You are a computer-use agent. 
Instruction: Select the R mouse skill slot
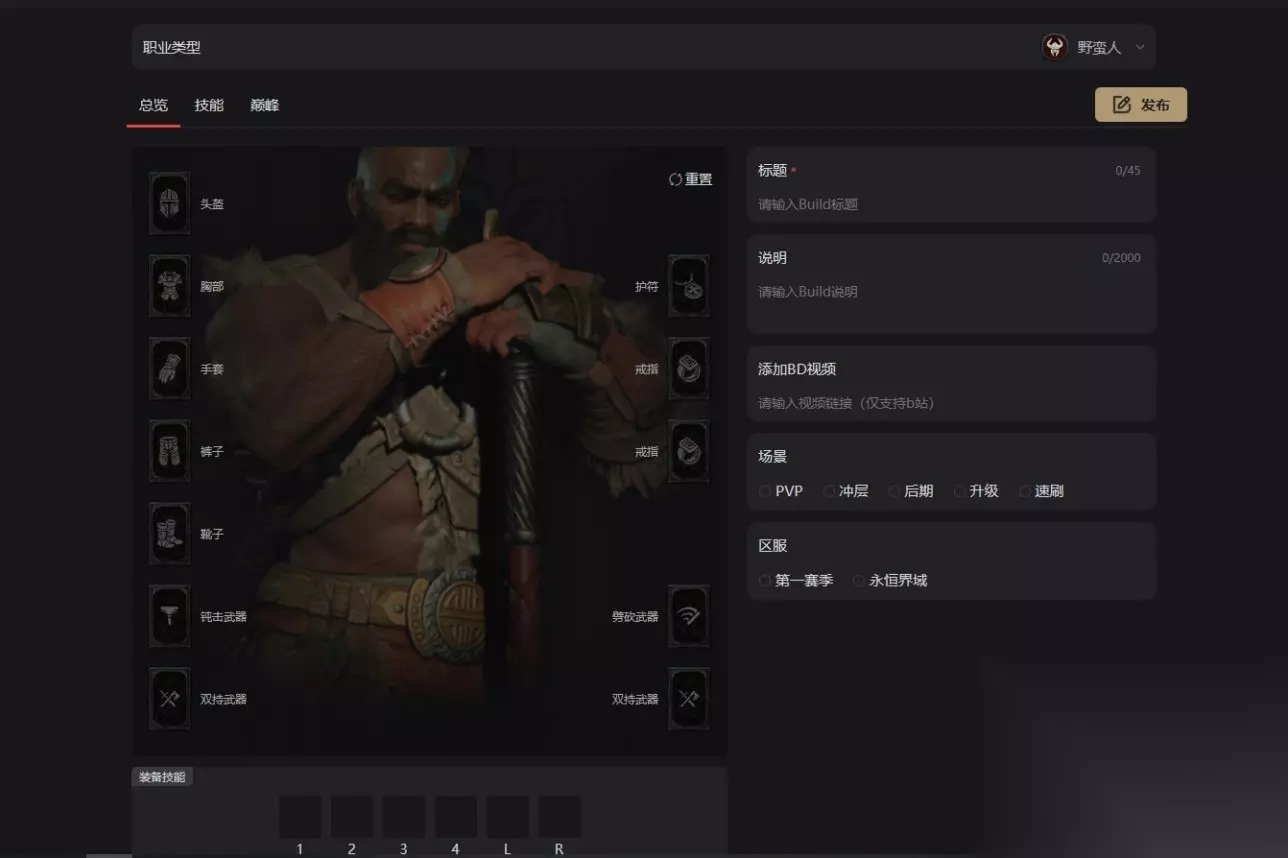[560, 817]
